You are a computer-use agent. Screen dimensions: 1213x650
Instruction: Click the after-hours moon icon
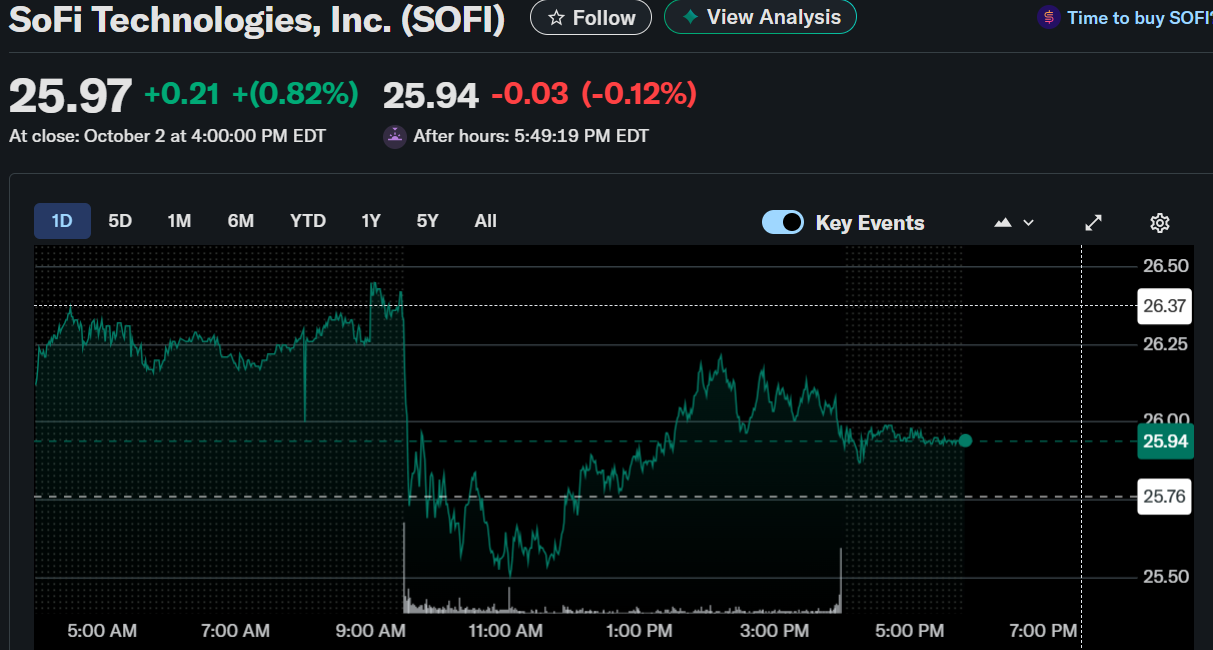pos(394,137)
